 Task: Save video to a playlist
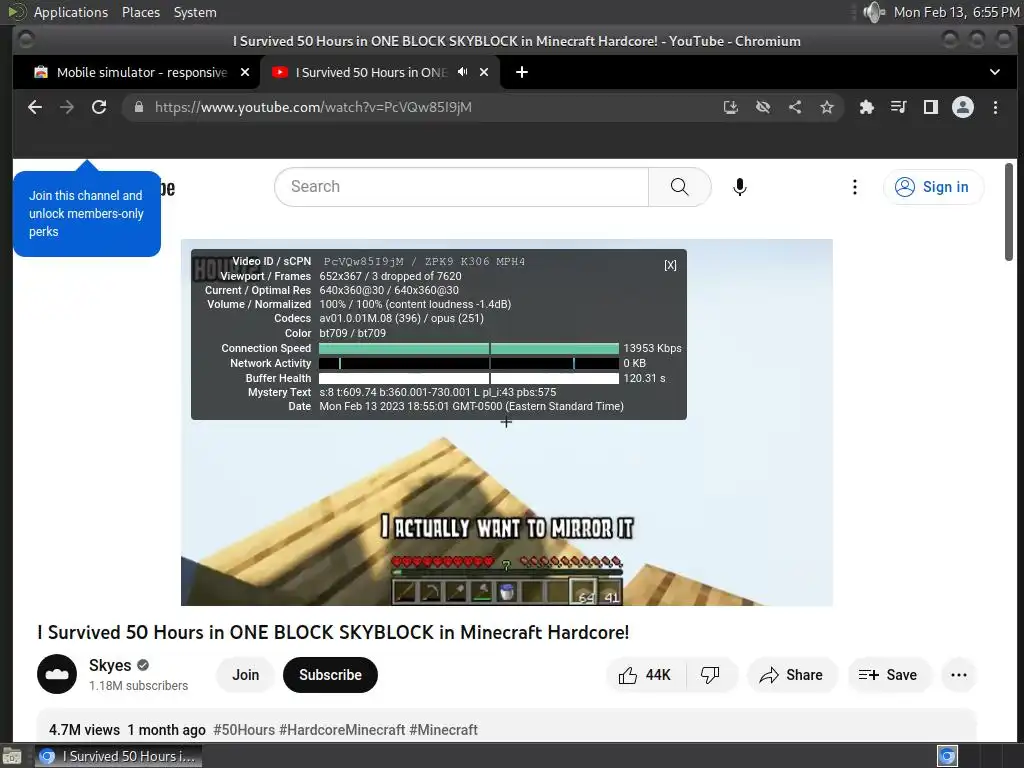[888, 675]
